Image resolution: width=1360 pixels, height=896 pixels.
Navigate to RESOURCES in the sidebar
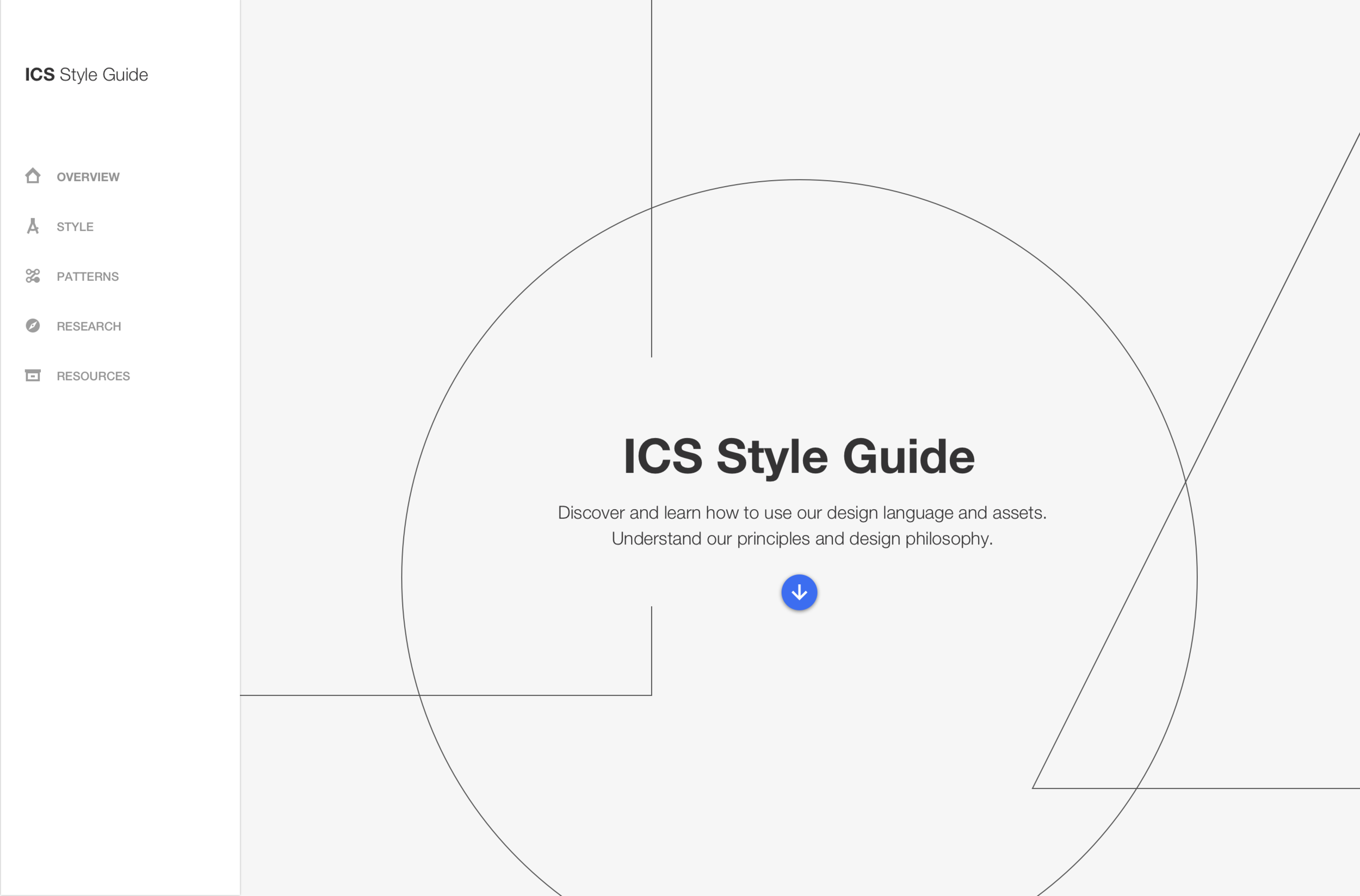click(x=93, y=376)
